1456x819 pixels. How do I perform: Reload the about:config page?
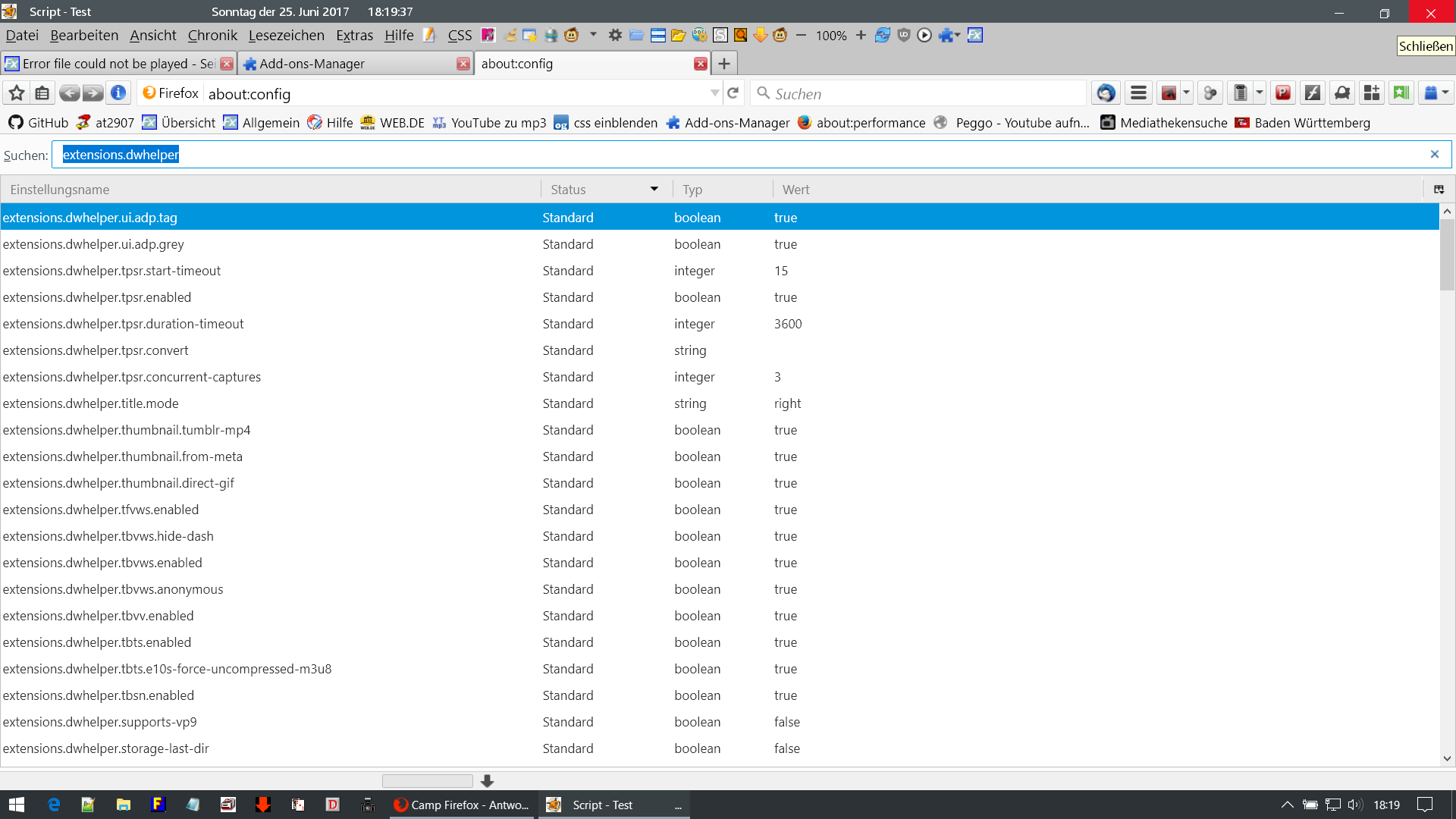(733, 93)
